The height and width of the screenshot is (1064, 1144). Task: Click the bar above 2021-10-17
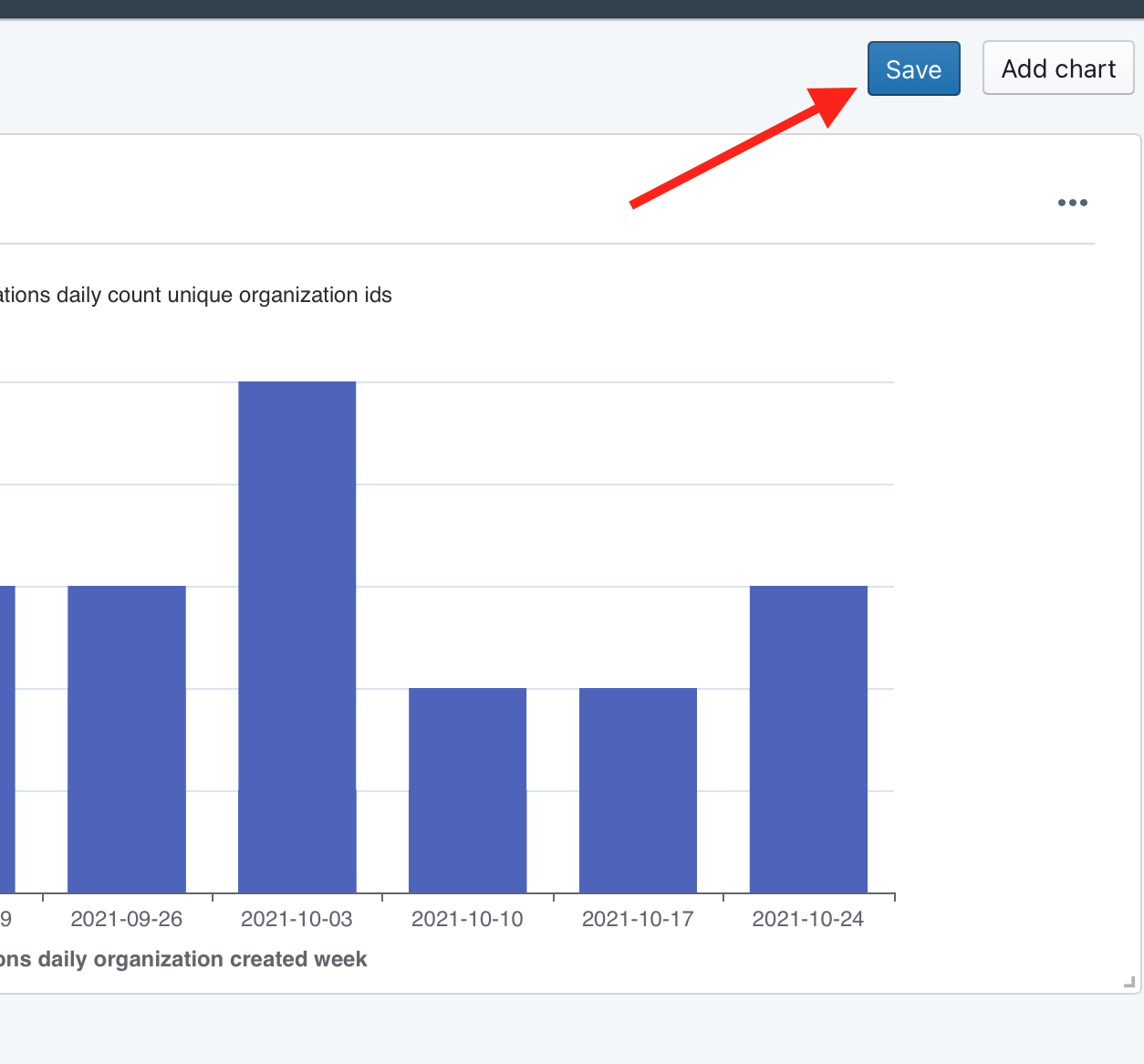[638, 790]
